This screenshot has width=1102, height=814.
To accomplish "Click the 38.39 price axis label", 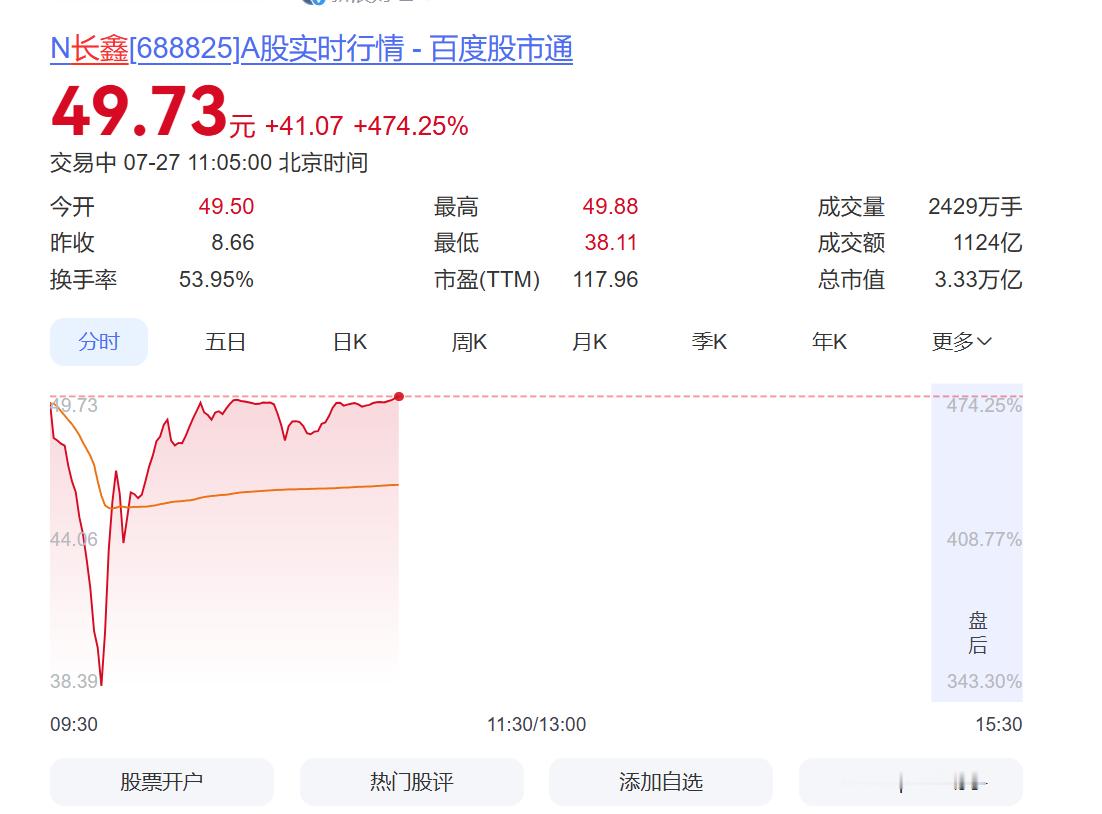I will (x=74, y=681).
